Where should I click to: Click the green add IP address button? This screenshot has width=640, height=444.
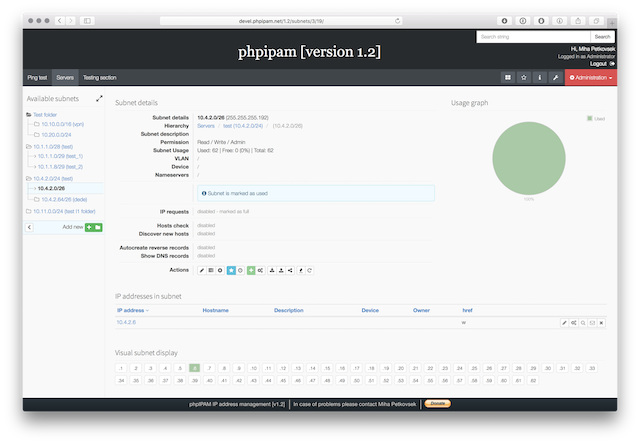tap(251, 270)
